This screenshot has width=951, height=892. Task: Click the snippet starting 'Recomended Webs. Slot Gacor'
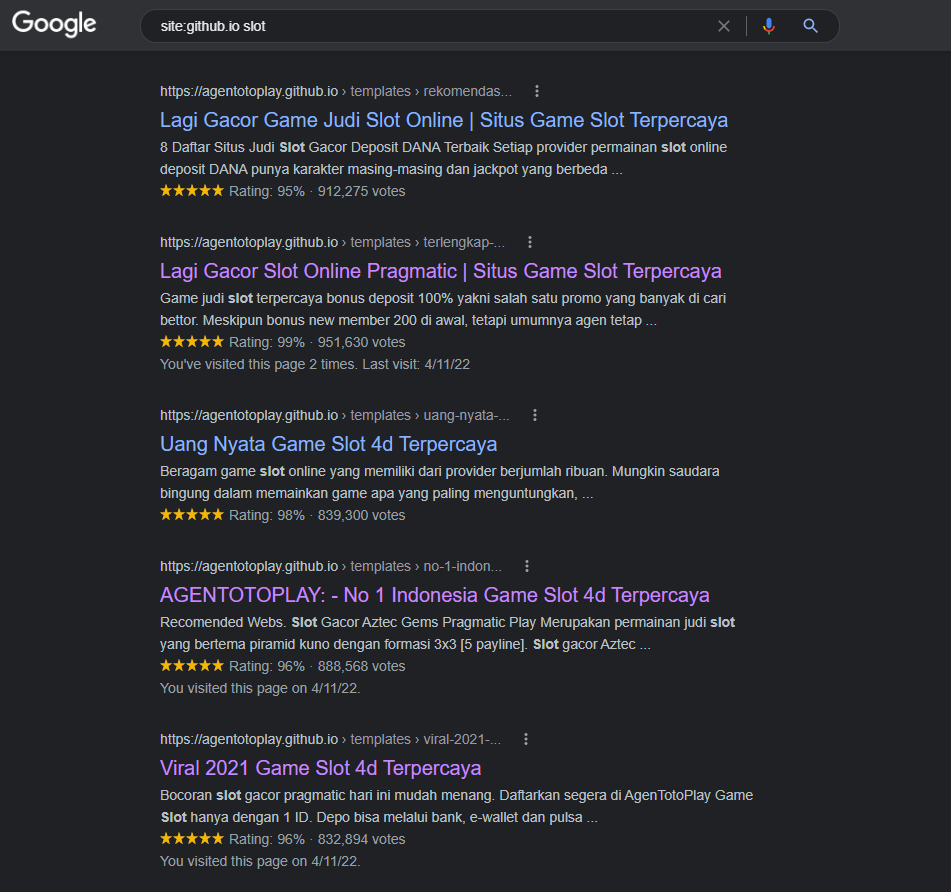pyautogui.click(x=448, y=633)
